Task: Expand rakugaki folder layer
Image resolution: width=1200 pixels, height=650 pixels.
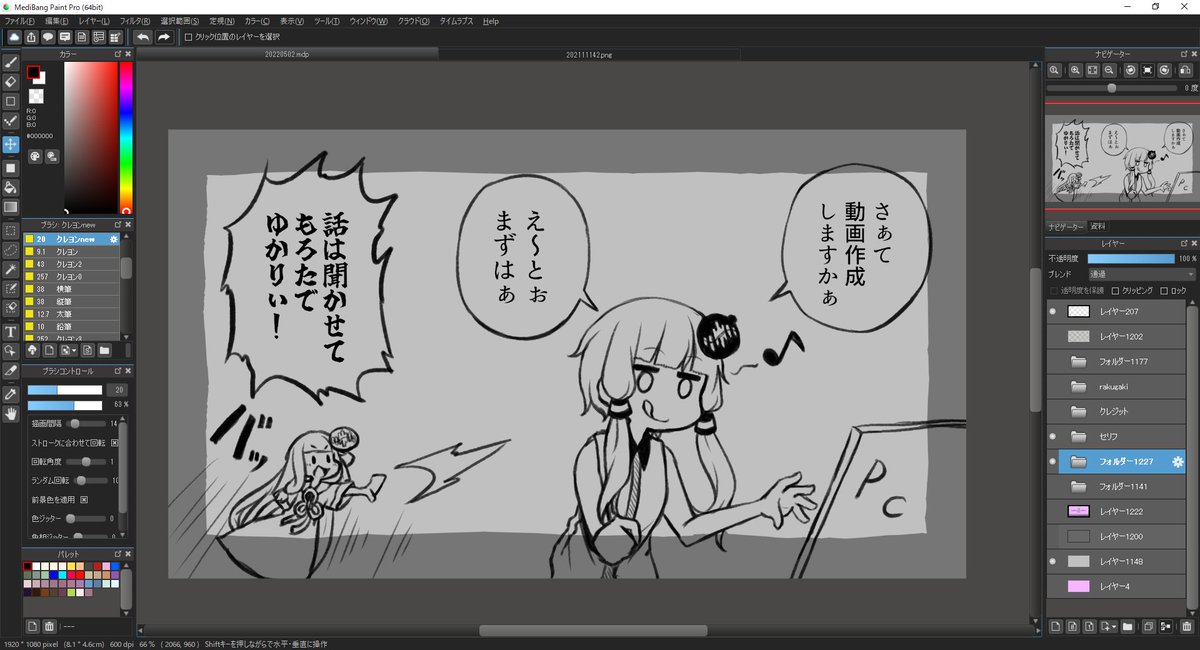Action: (x=1078, y=387)
